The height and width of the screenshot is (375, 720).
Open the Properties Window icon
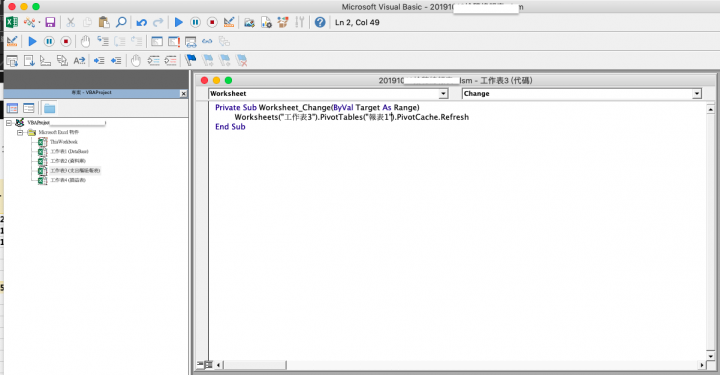(266, 22)
